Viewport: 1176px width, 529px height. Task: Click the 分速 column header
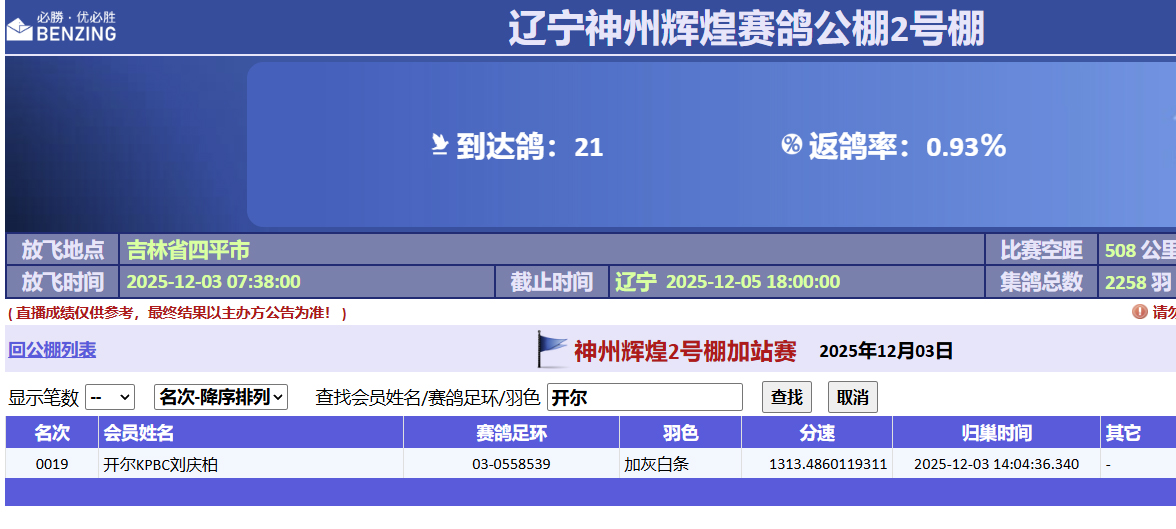[x=816, y=433]
